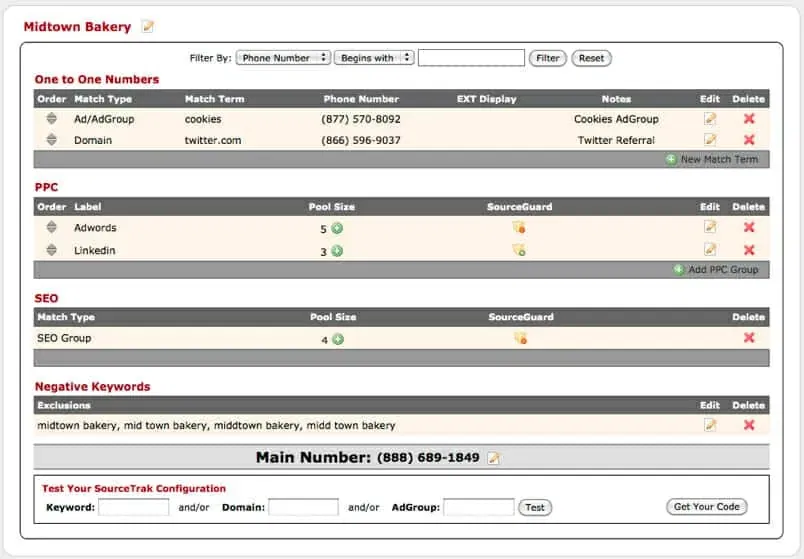
Task: Click the Keyword test input field
Action: click(134, 507)
